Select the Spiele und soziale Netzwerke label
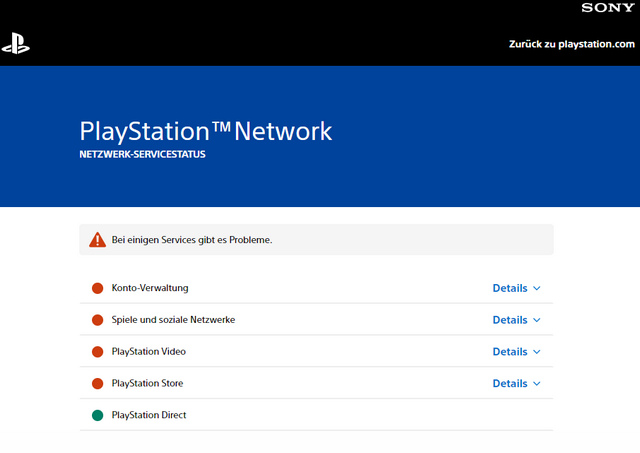 [173, 320]
